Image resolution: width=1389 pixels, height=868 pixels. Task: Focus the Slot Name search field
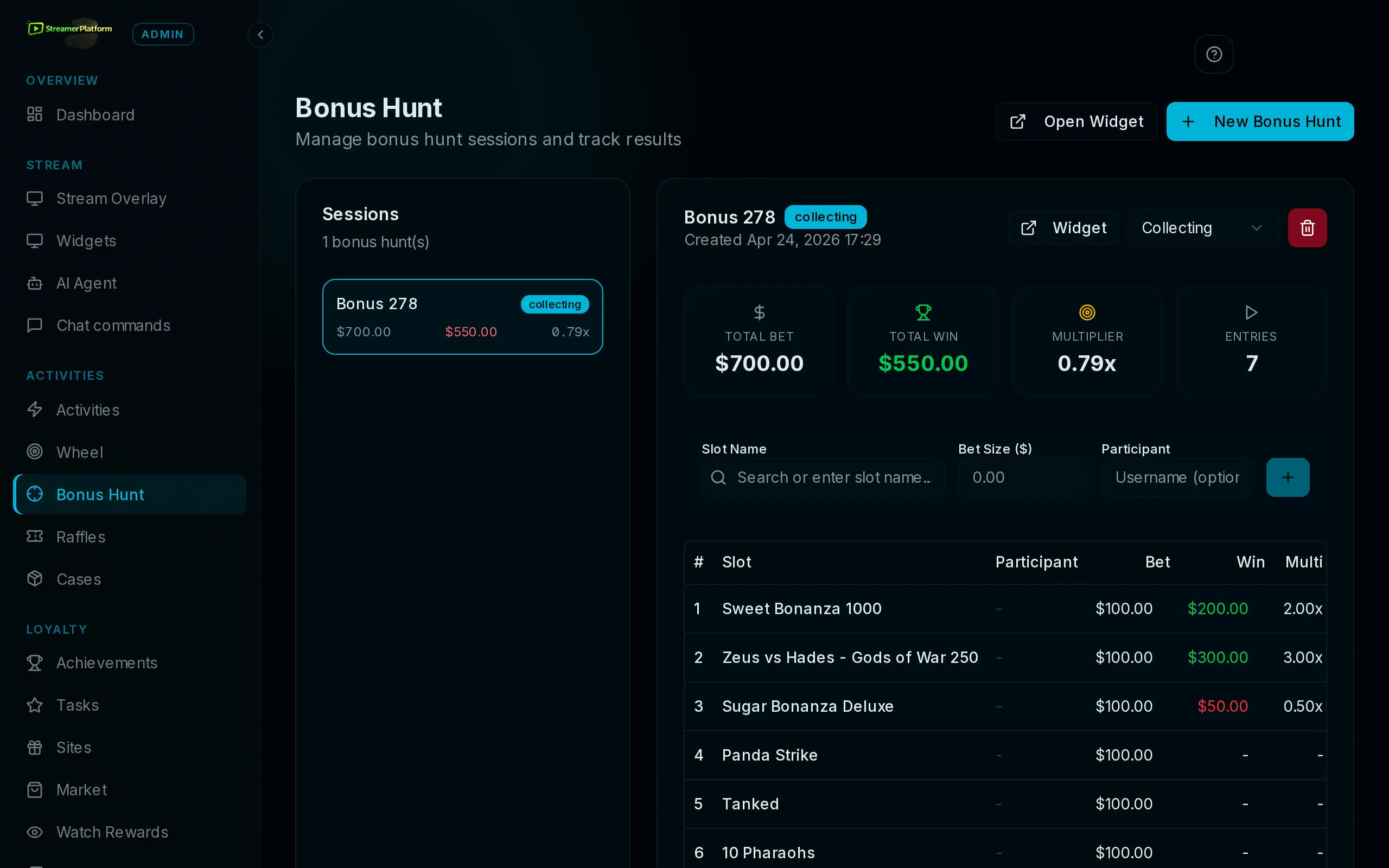coord(823,477)
